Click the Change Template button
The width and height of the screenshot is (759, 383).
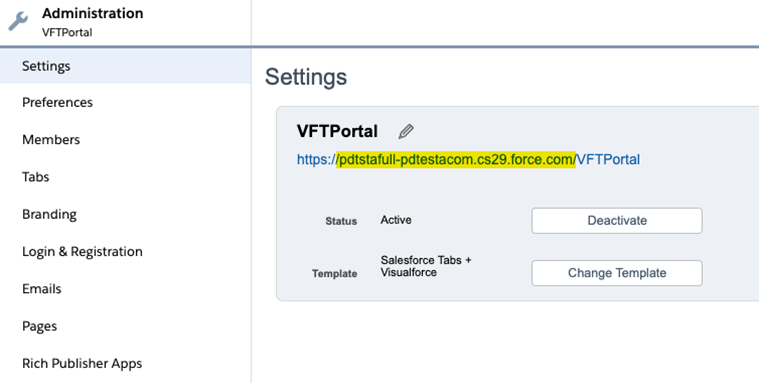[617, 273]
